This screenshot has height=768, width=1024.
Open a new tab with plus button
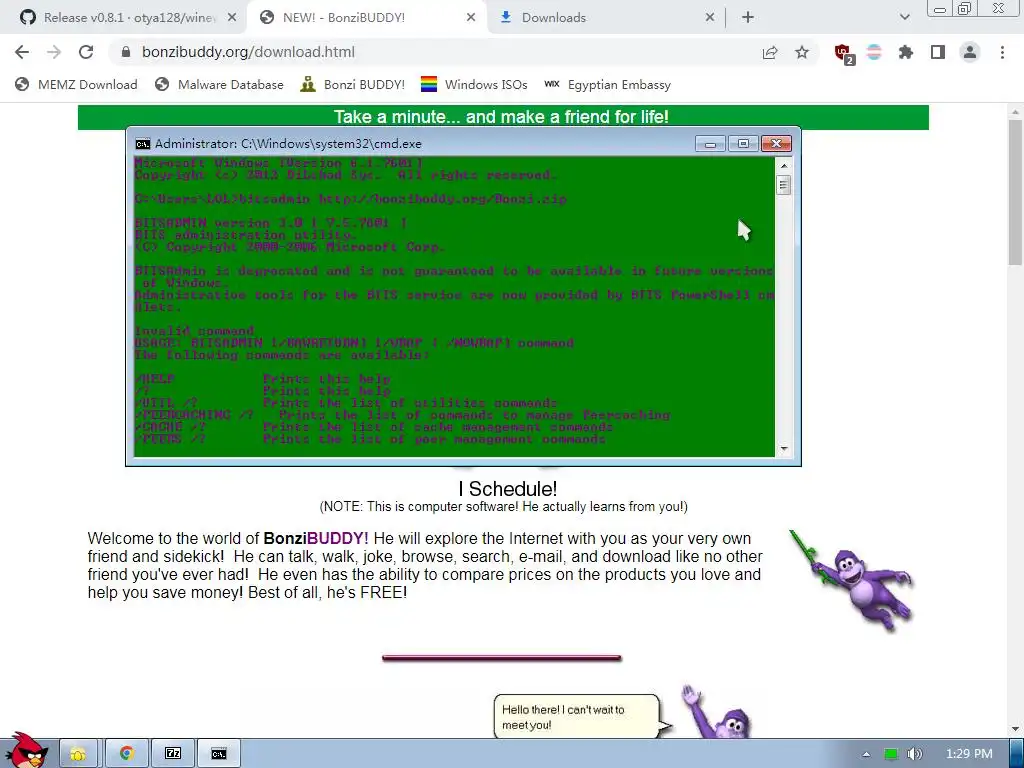pyautogui.click(x=748, y=18)
